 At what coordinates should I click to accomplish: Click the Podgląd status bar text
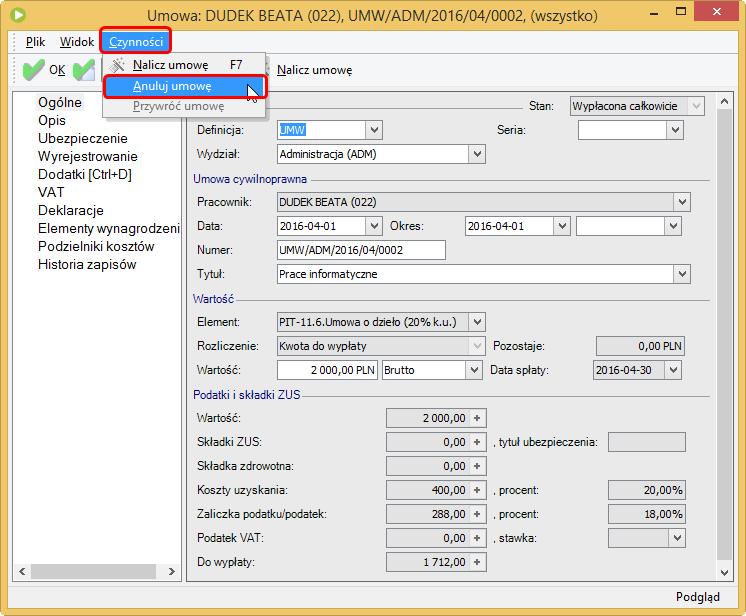[697, 597]
